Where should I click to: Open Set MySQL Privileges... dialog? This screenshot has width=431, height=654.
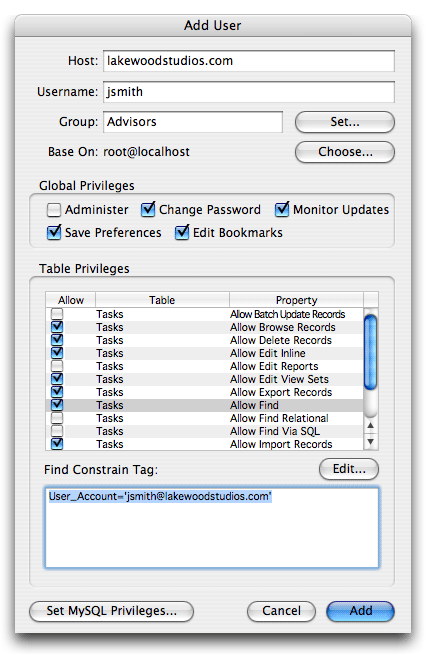111,611
